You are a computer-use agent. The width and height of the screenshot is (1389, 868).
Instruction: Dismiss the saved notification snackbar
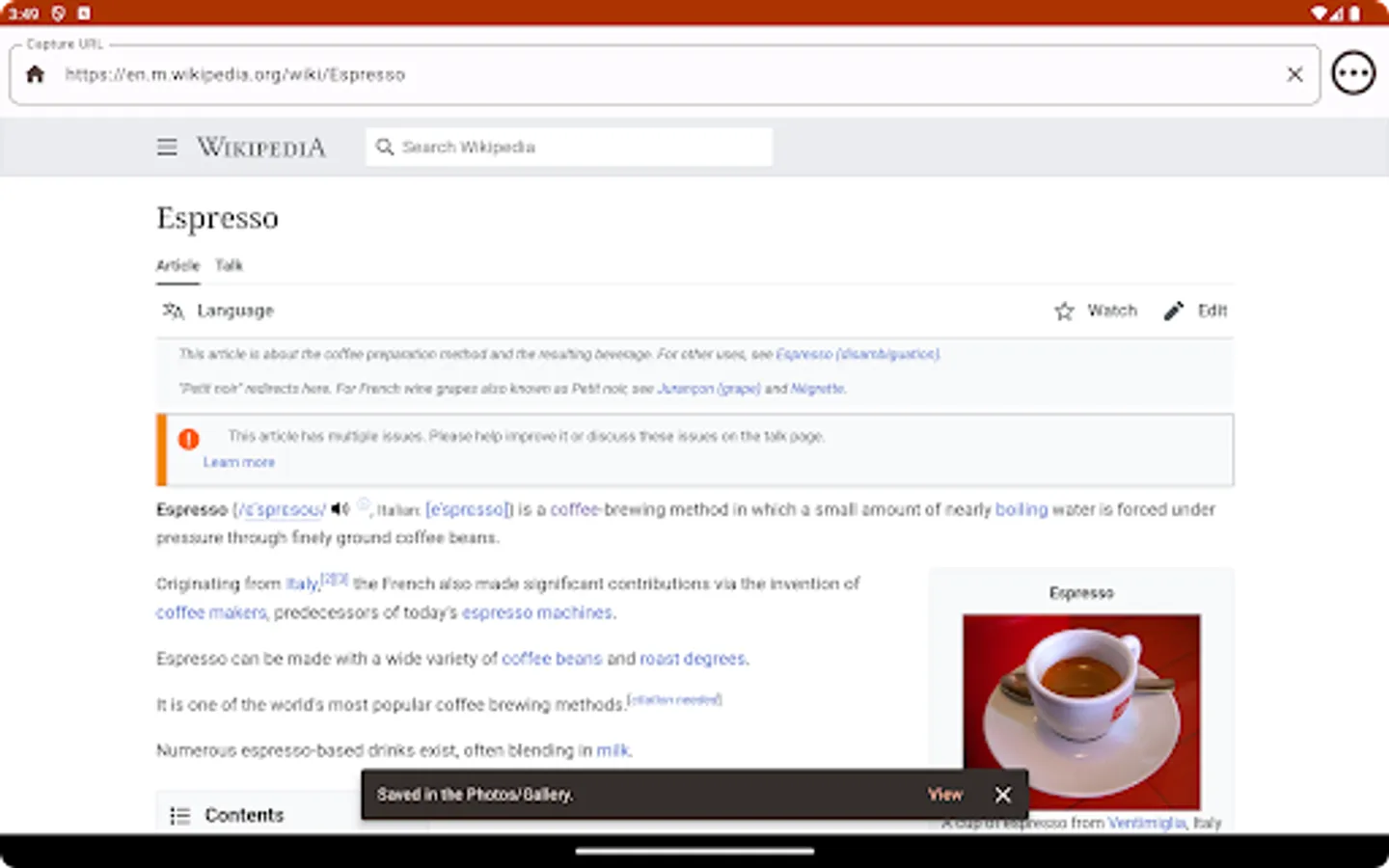[1003, 795]
